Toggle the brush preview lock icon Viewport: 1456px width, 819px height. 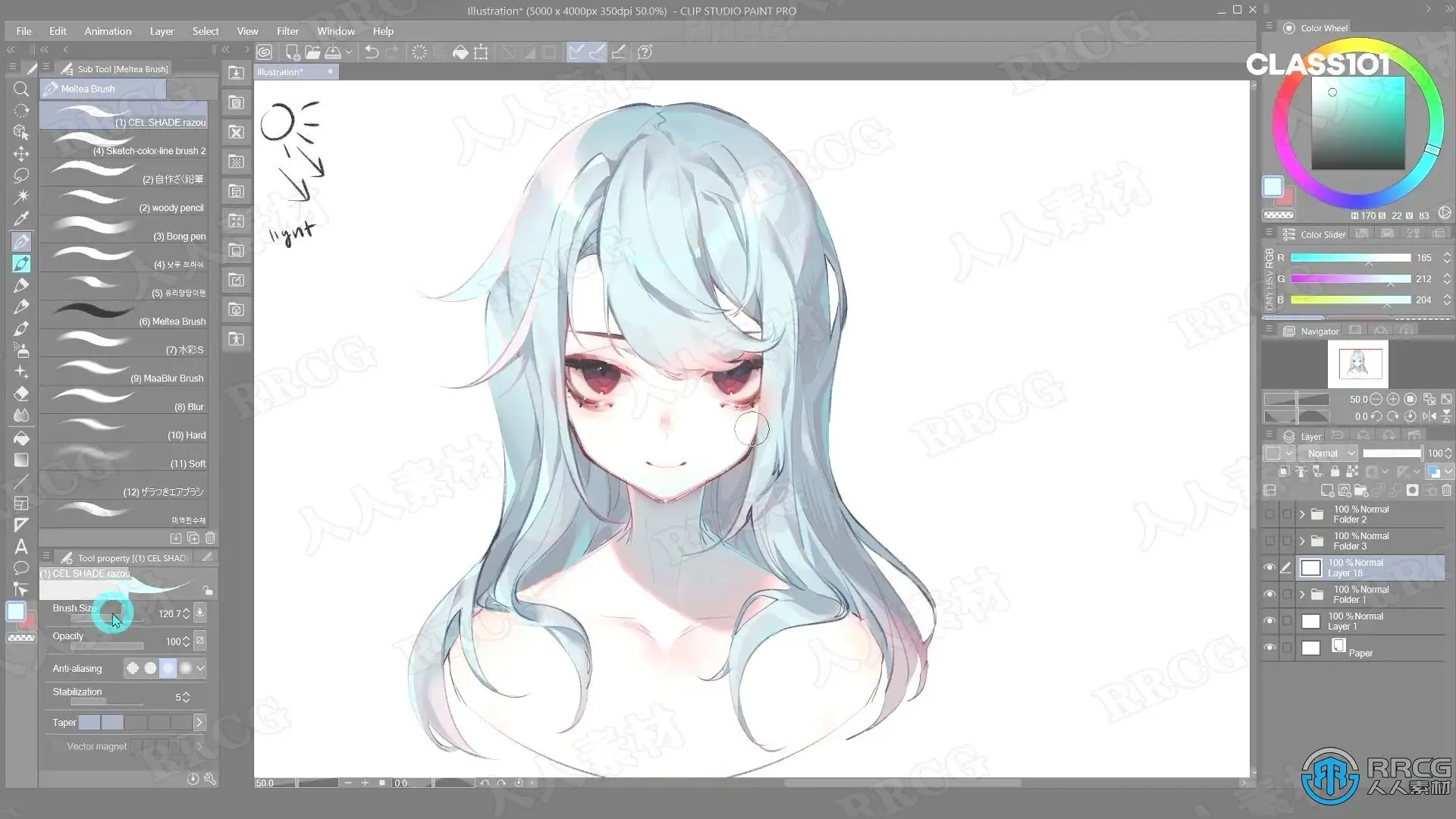[x=207, y=590]
